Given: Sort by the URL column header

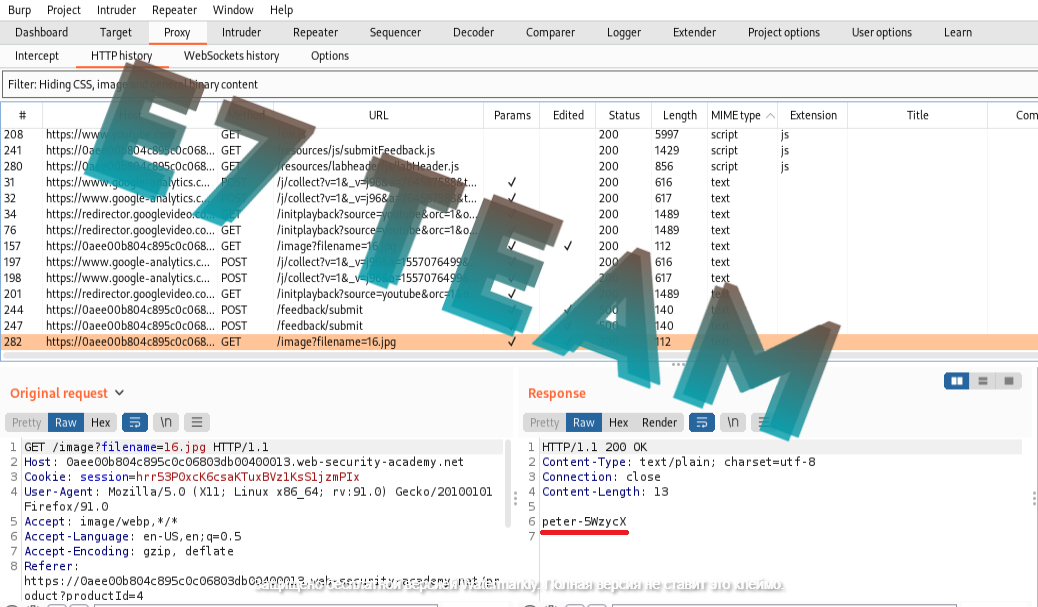Looking at the screenshot, I should [378, 115].
